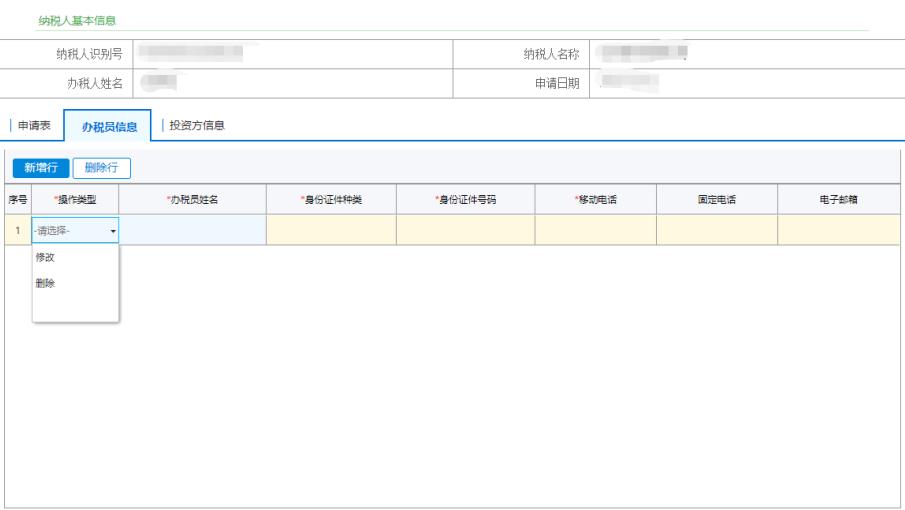Click the 身份证件号码 cell in row 1
This screenshot has width=905, height=510.
[x=465, y=231]
